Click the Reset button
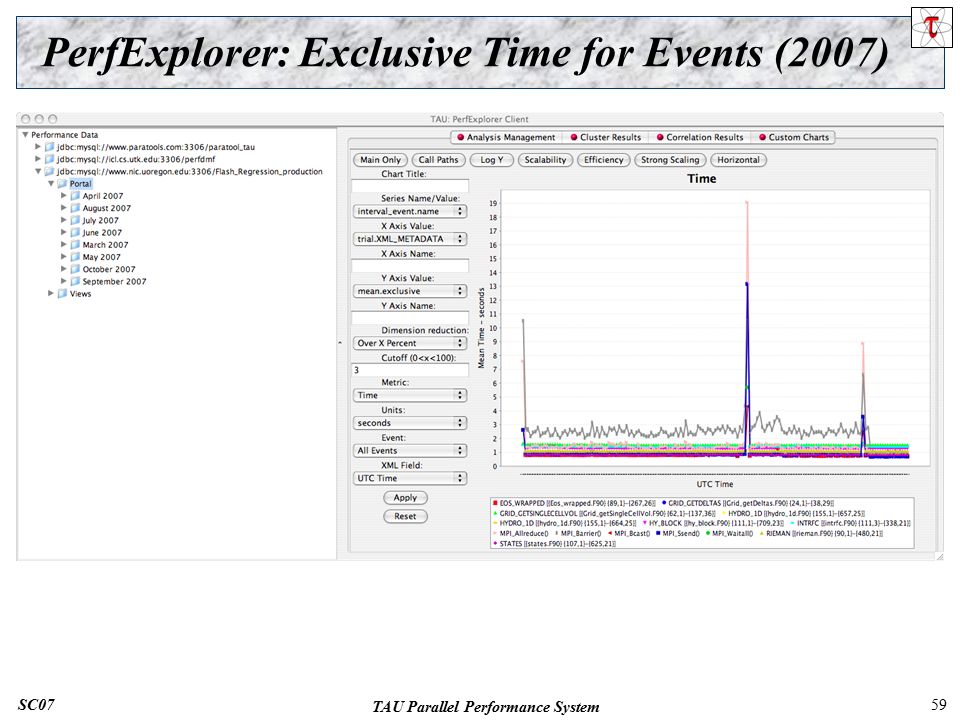This screenshot has width=960, height=720. pos(405,516)
